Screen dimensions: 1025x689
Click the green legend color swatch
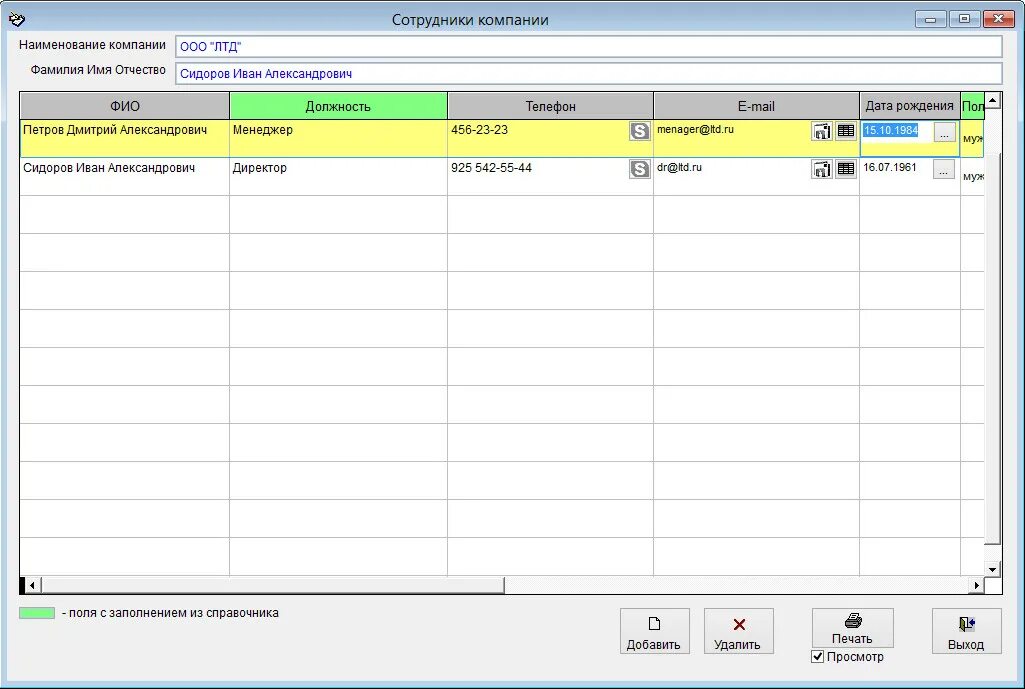click(37, 613)
